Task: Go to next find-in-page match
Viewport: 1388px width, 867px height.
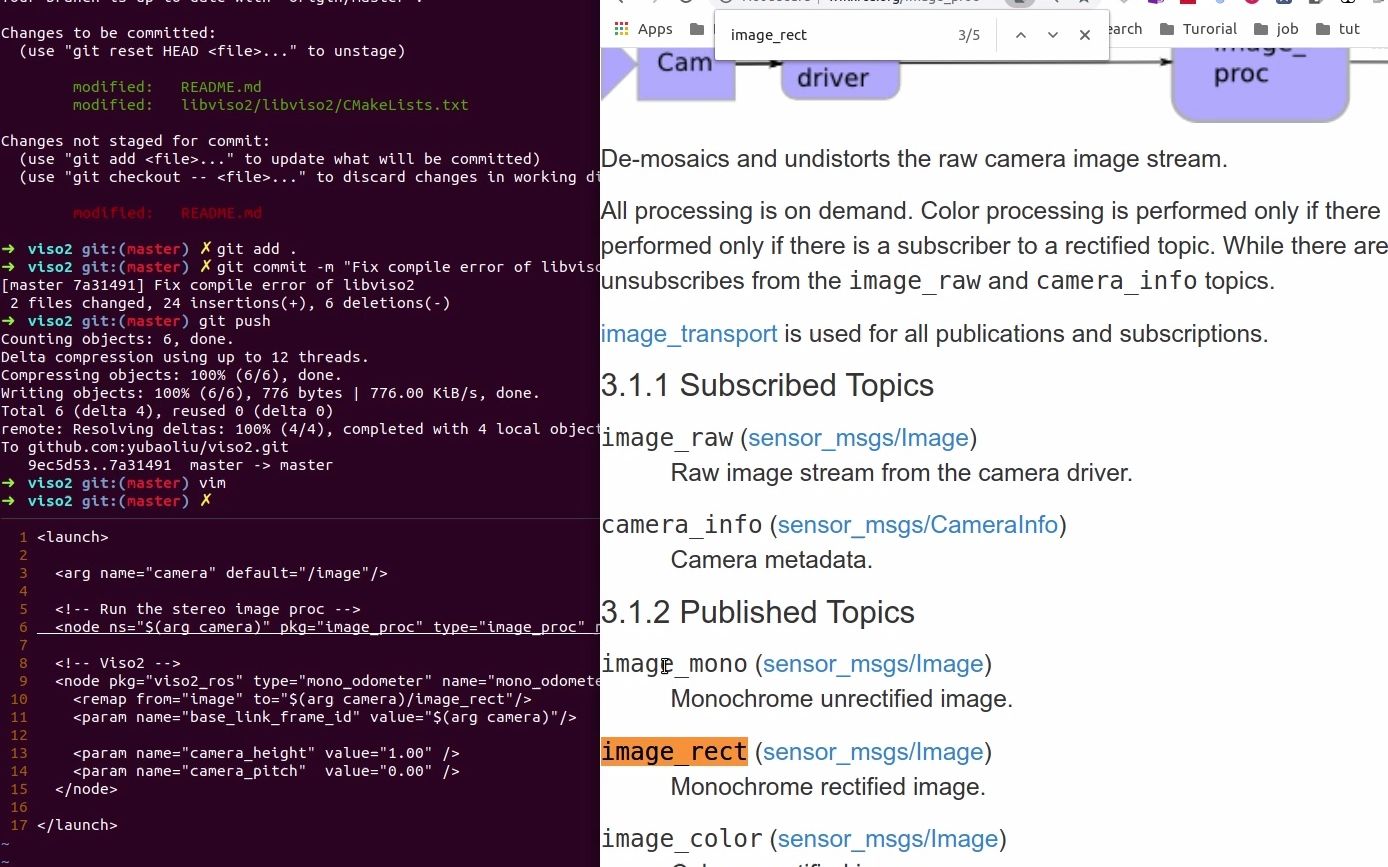Action: tap(1052, 35)
